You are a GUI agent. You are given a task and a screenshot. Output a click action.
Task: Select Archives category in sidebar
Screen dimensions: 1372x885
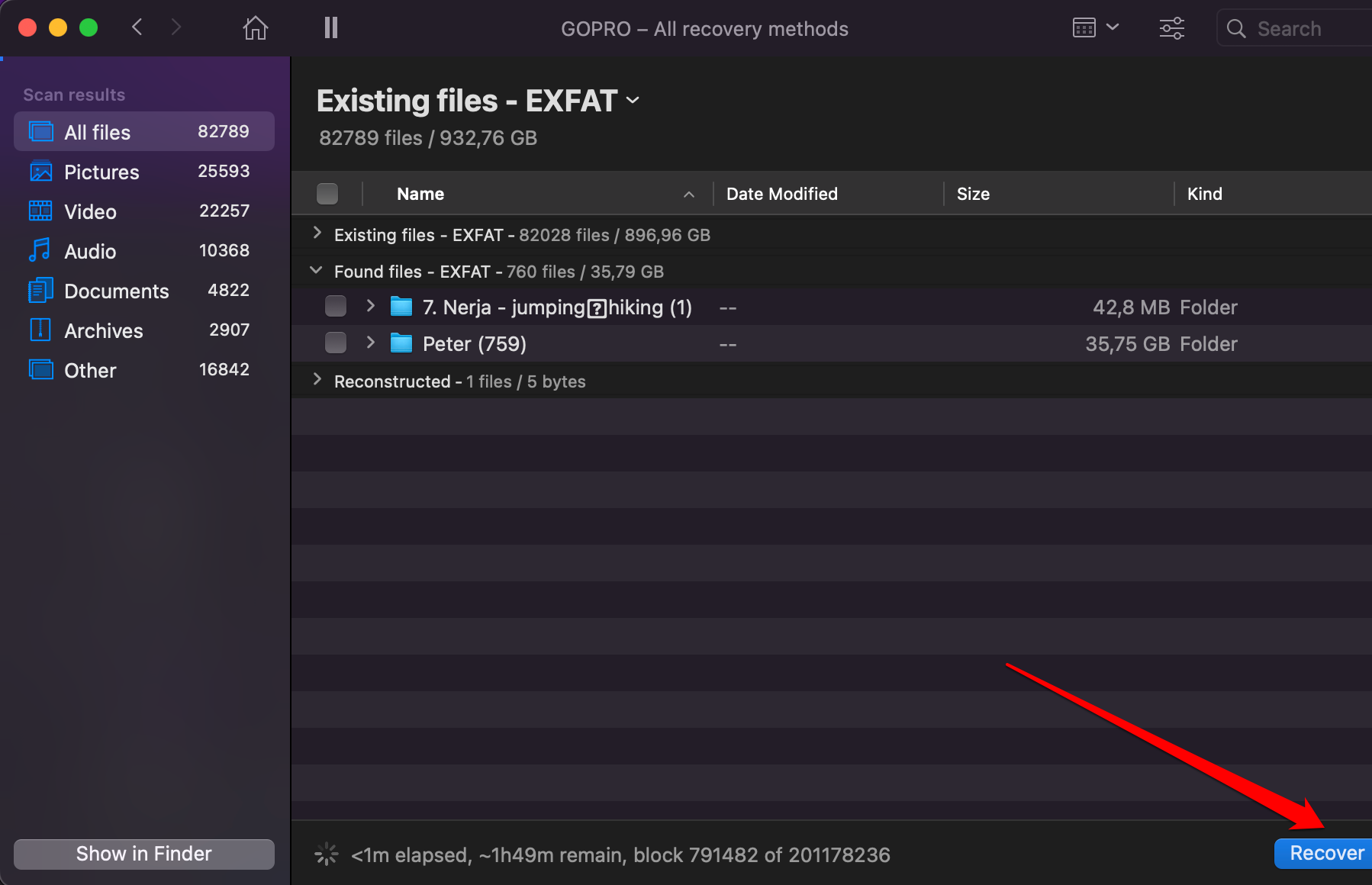coord(144,330)
